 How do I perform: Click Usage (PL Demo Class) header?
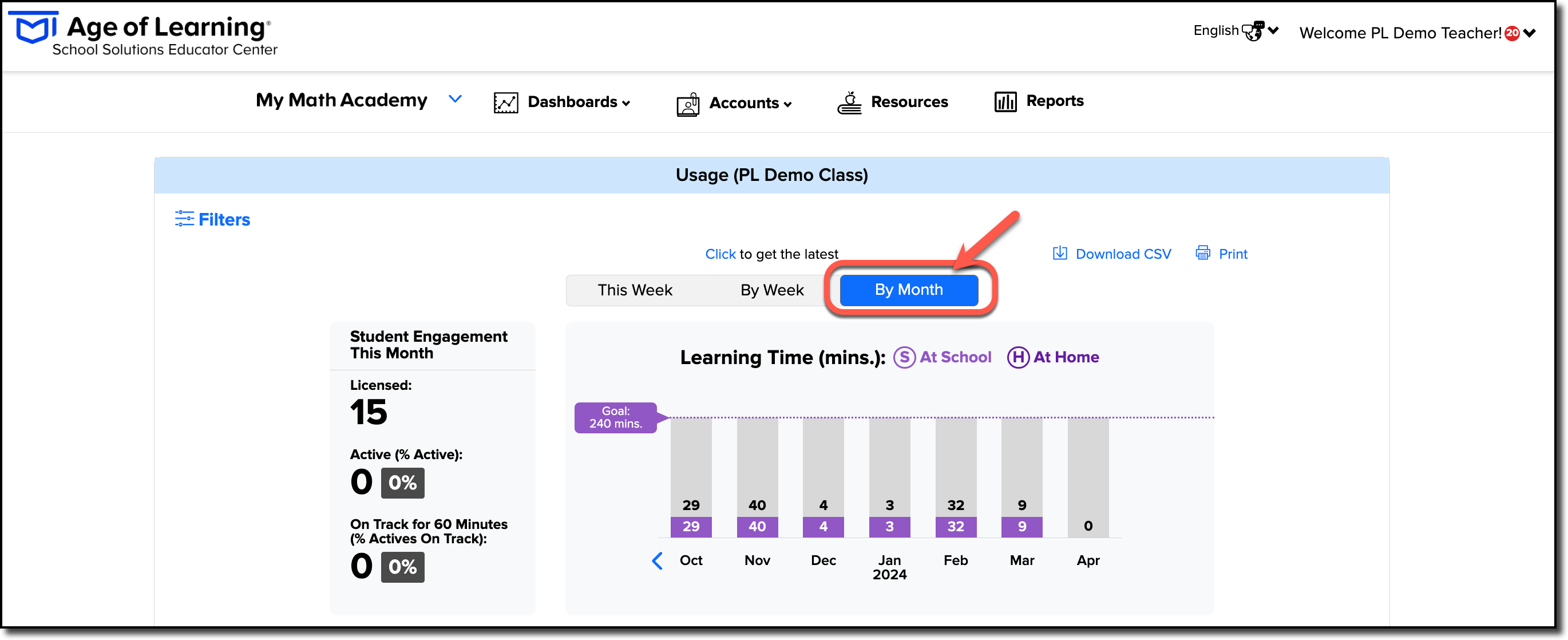click(771, 175)
